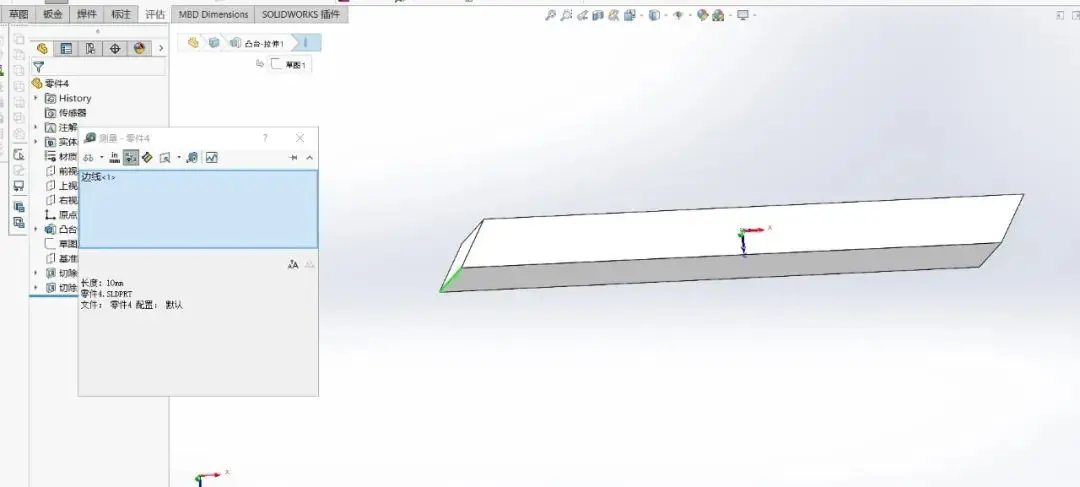Select the 边线<1> entry in selection box
Viewport: 1080px width, 487px height.
98,177
